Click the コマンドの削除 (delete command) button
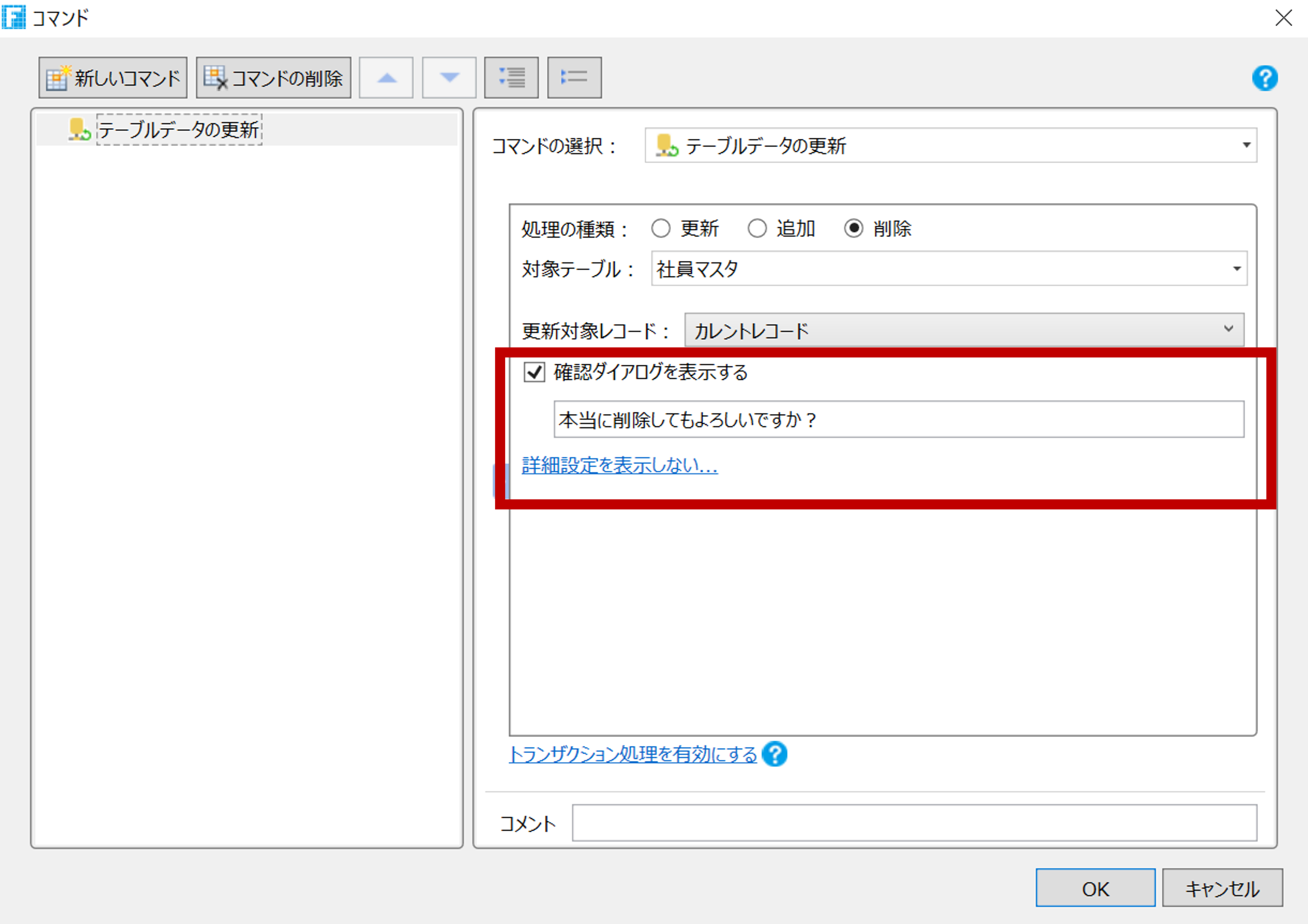Screen dimensions: 1308x924 pyautogui.click(x=273, y=78)
